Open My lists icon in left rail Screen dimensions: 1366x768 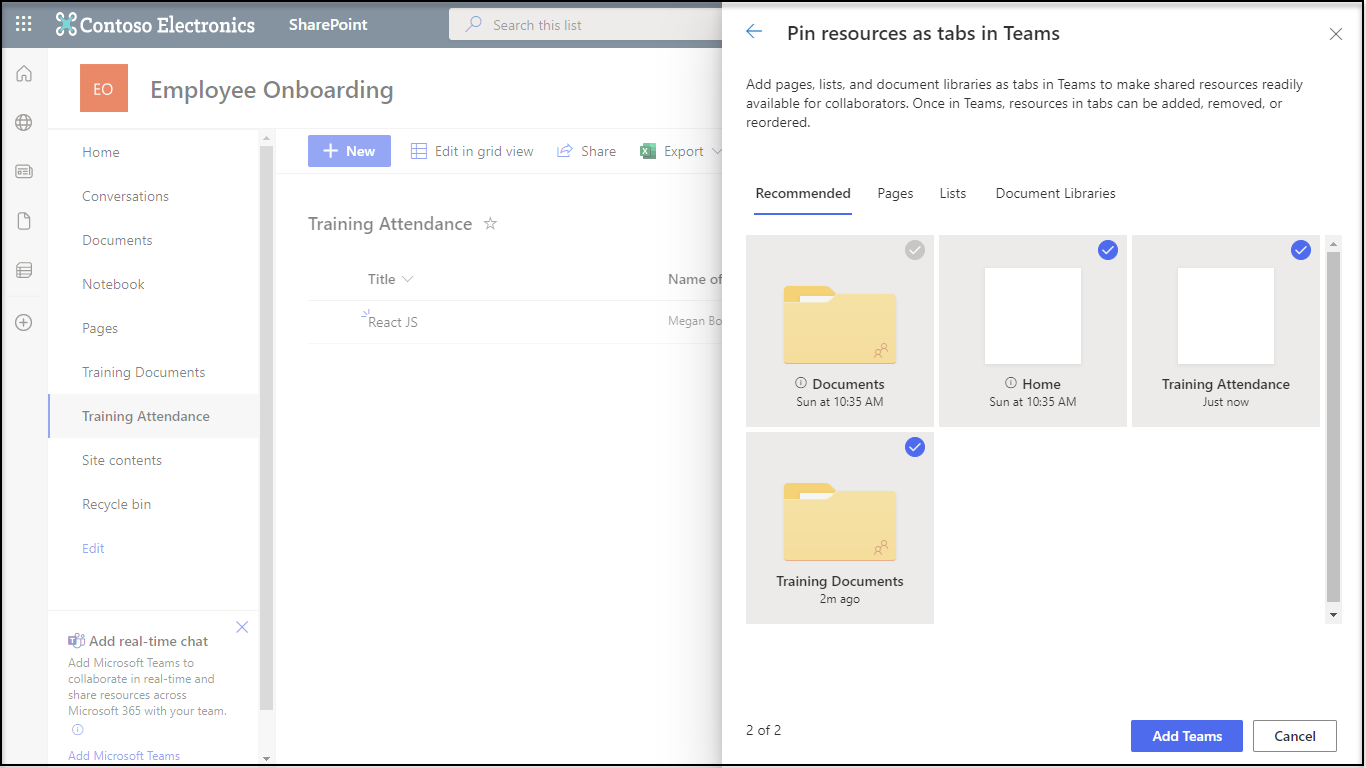tap(24, 270)
